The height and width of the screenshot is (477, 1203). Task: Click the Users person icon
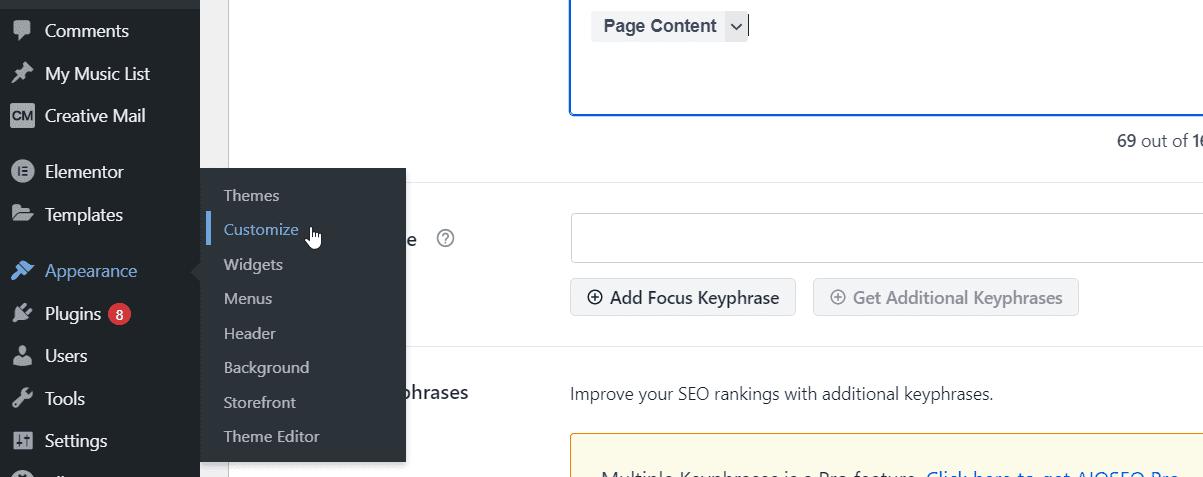[22, 356]
